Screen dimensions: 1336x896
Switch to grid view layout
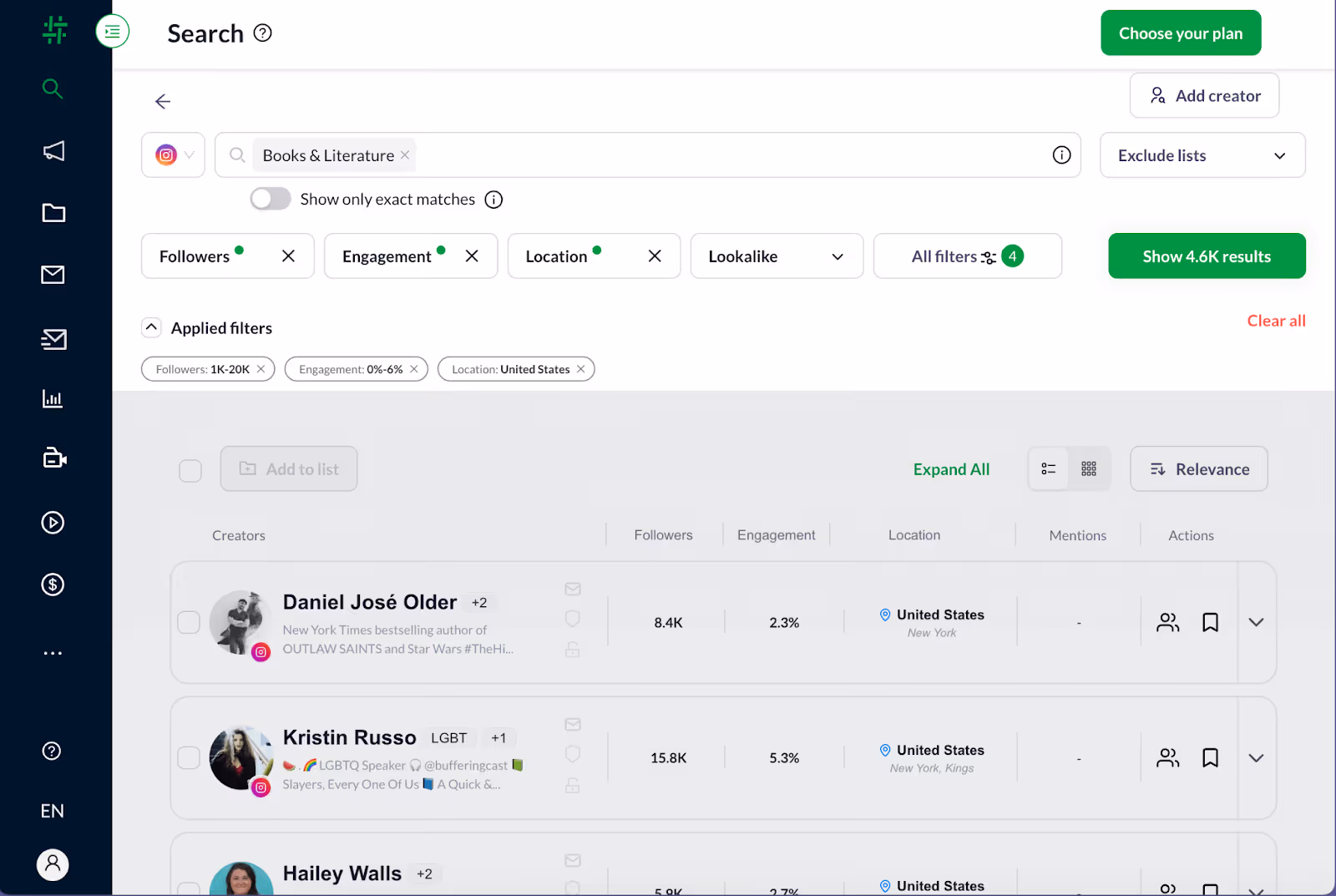point(1089,469)
